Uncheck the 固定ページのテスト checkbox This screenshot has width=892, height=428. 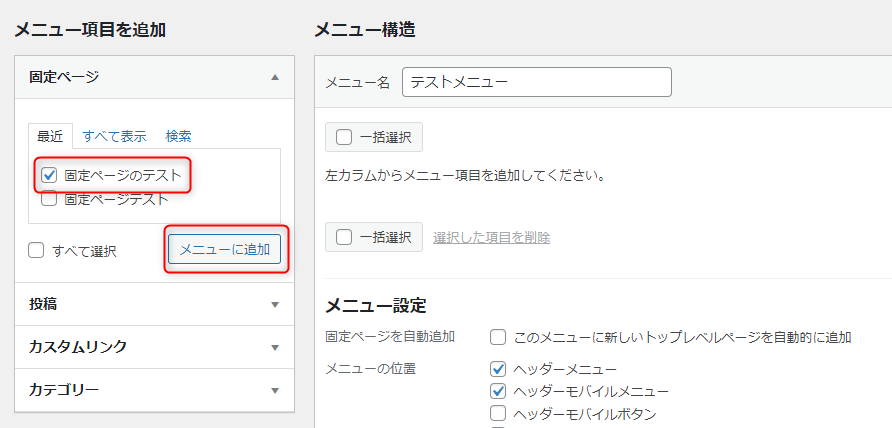(49, 175)
